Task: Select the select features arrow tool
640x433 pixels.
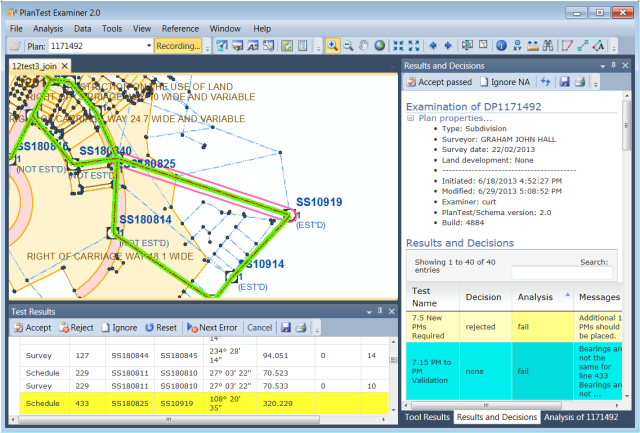Action: click(467, 45)
